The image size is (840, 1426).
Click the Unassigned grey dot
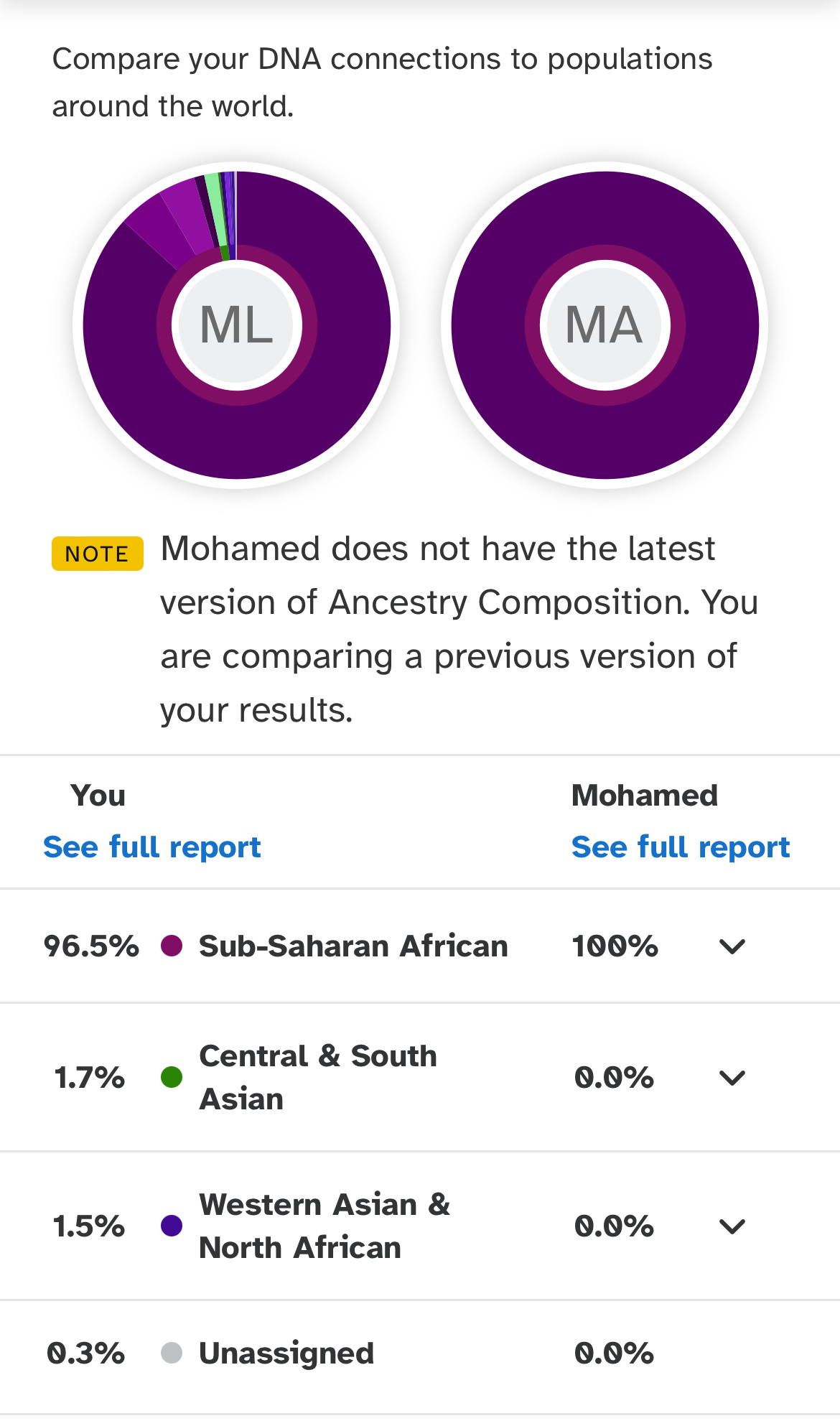172,1353
